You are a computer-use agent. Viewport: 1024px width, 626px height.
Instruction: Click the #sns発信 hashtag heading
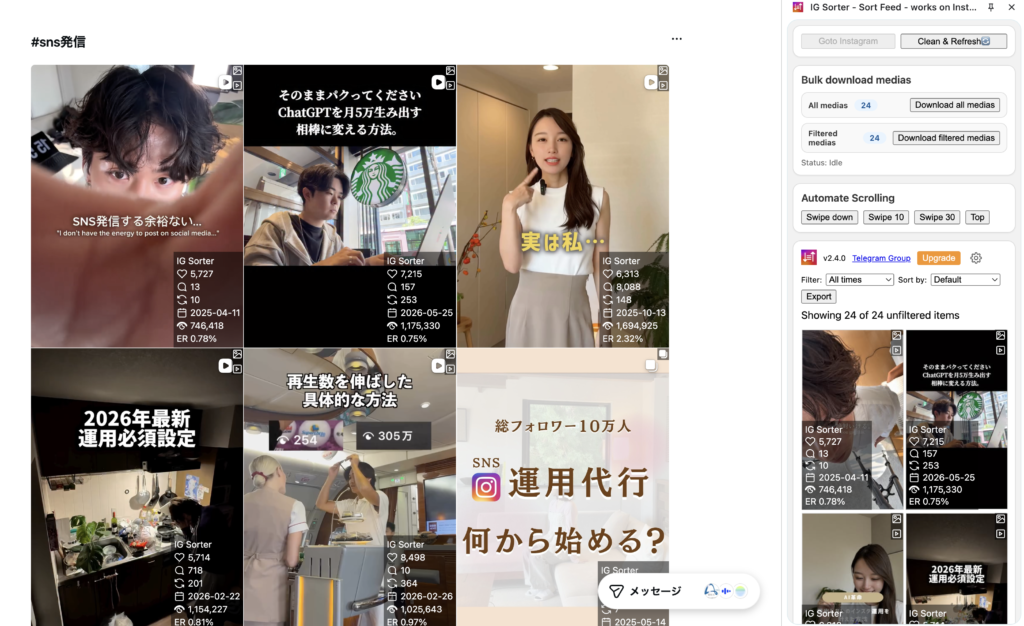coord(58,42)
